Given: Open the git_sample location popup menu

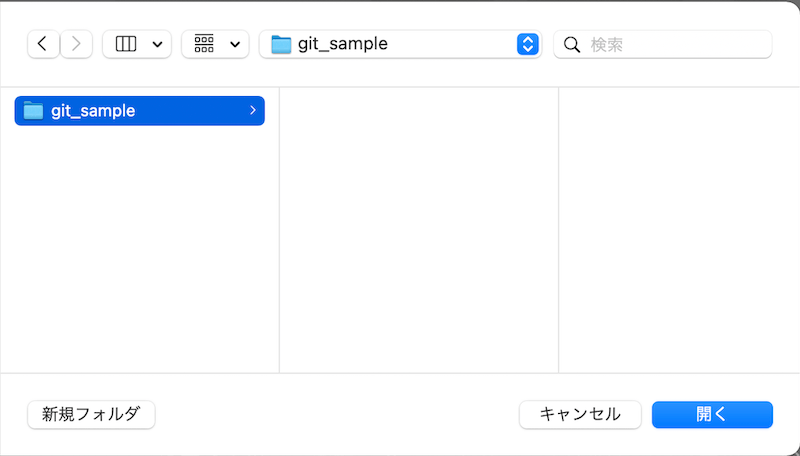Looking at the screenshot, I should coord(401,44).
